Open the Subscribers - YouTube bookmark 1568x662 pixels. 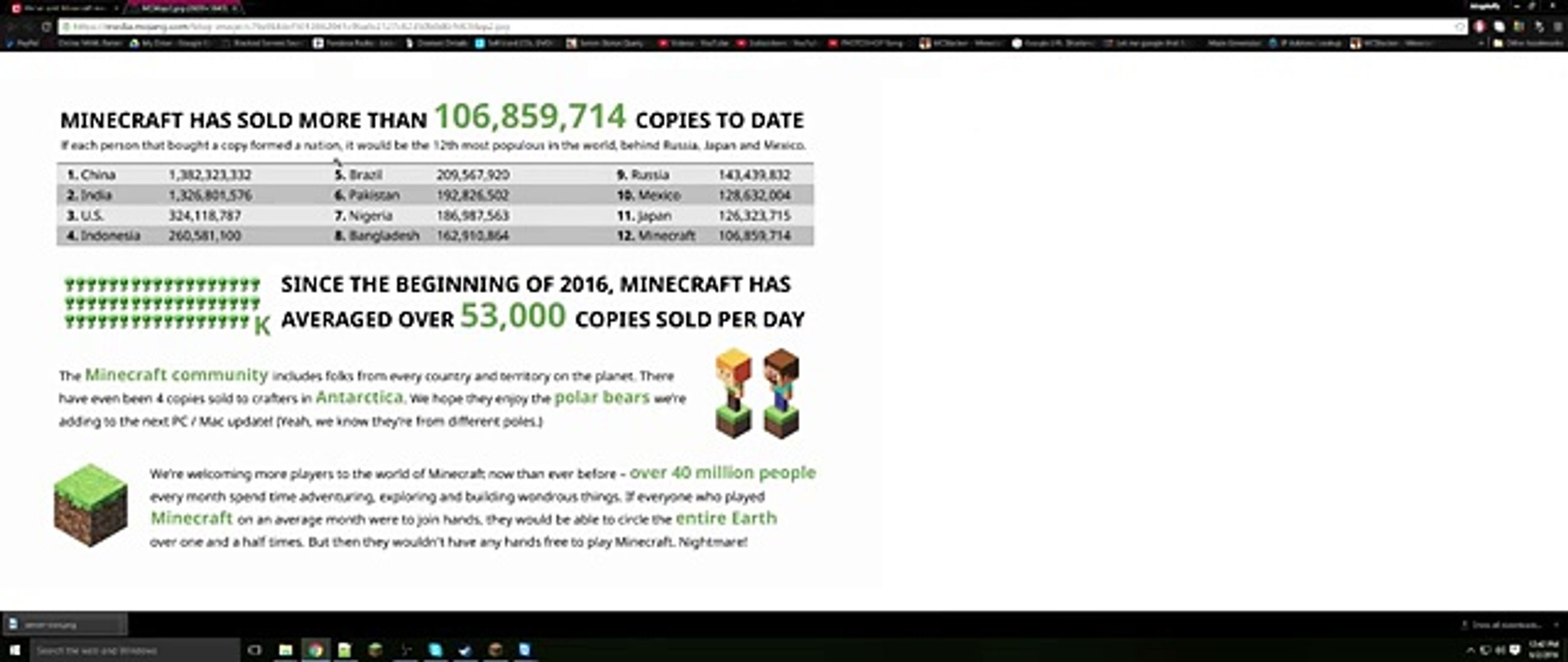point(776,43)
